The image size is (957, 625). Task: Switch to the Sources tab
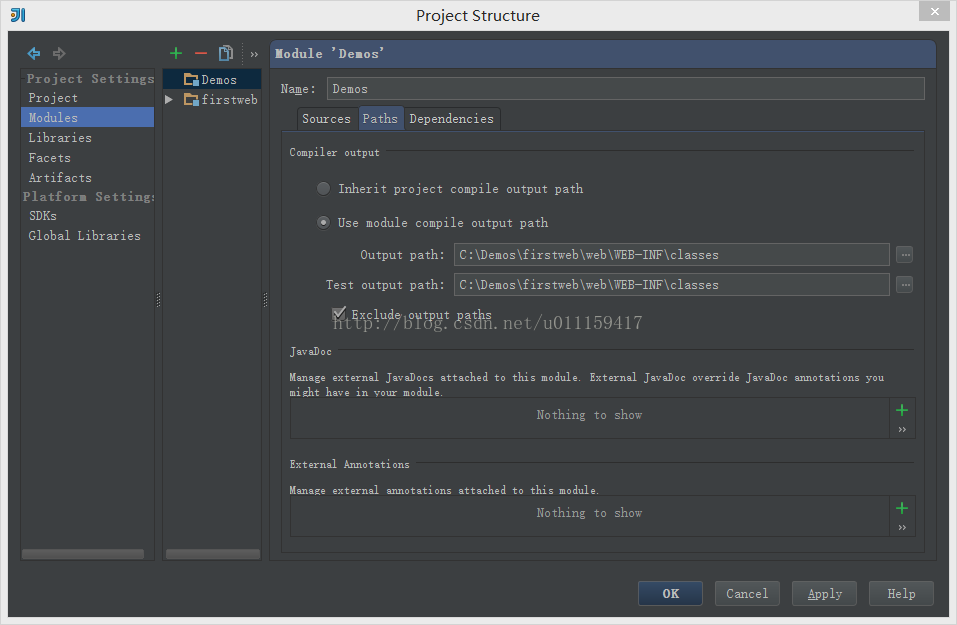[327, 119]
